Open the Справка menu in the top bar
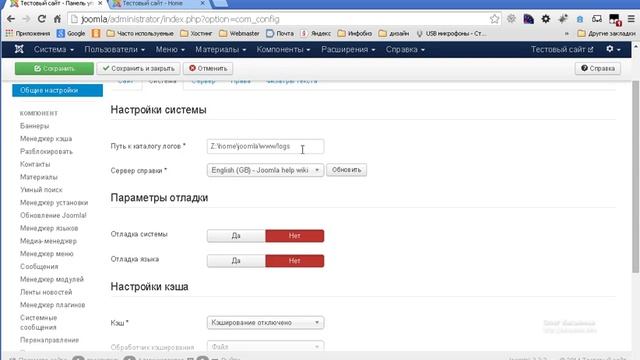The image size is (640, 360). coord(405,49)
